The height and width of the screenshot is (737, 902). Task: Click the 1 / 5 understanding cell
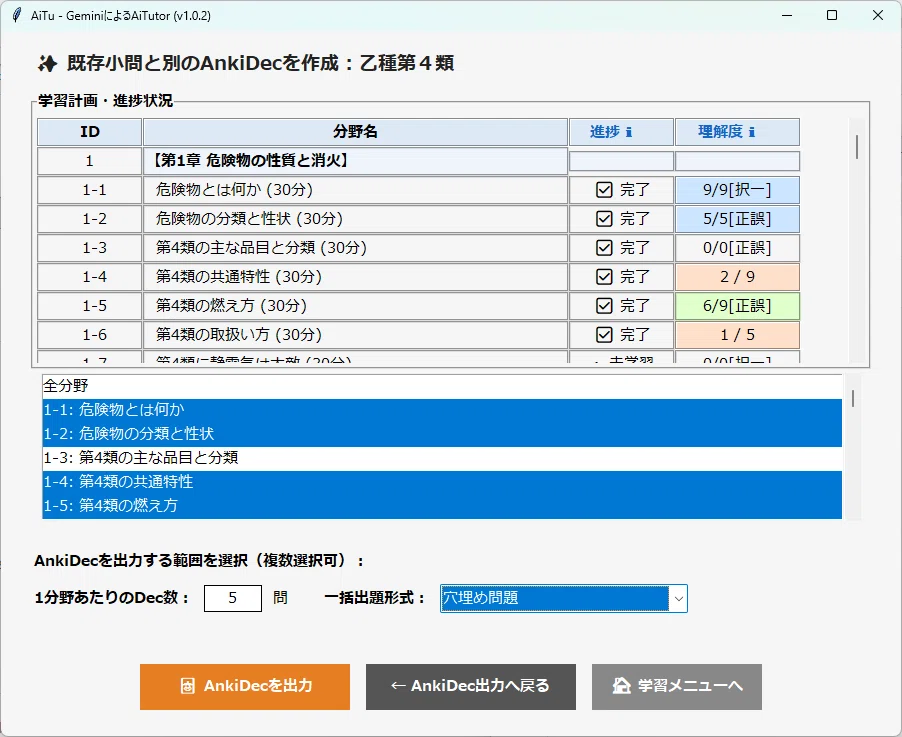tap(737, 334)
